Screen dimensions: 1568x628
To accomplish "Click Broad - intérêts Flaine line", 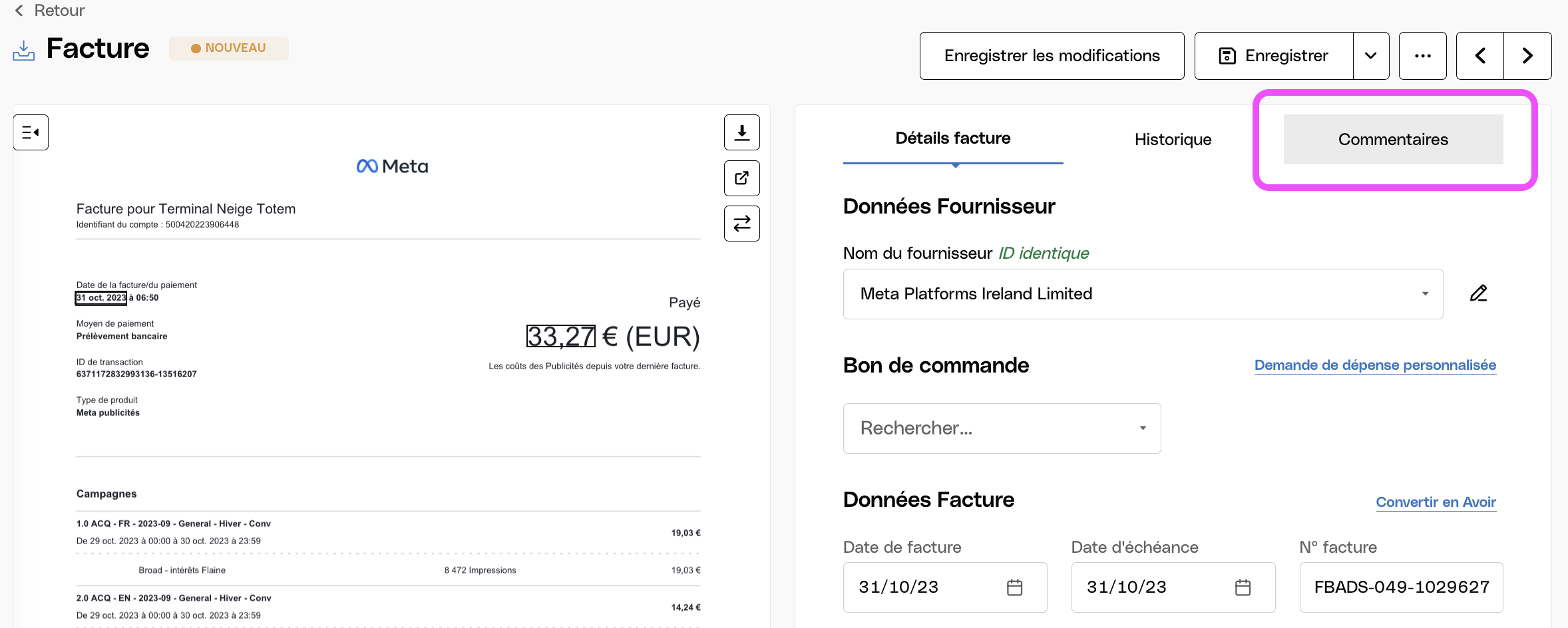I will [x=182, y=570].
